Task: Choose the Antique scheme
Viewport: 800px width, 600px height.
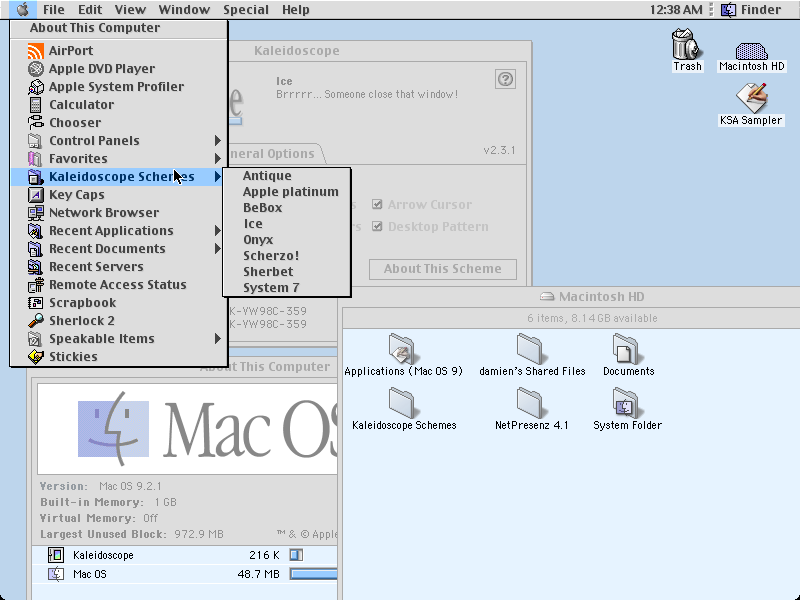Action: tap(287, 176)
